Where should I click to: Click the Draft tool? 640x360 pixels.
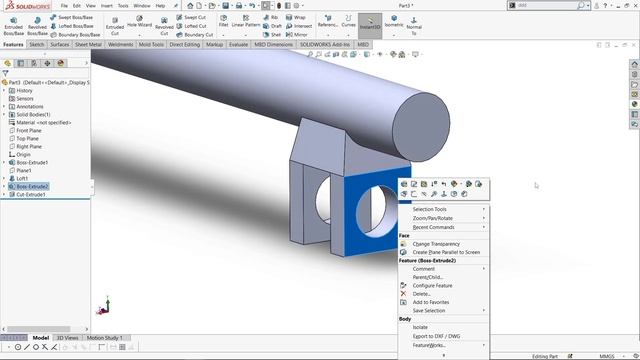tap(272, 26)
